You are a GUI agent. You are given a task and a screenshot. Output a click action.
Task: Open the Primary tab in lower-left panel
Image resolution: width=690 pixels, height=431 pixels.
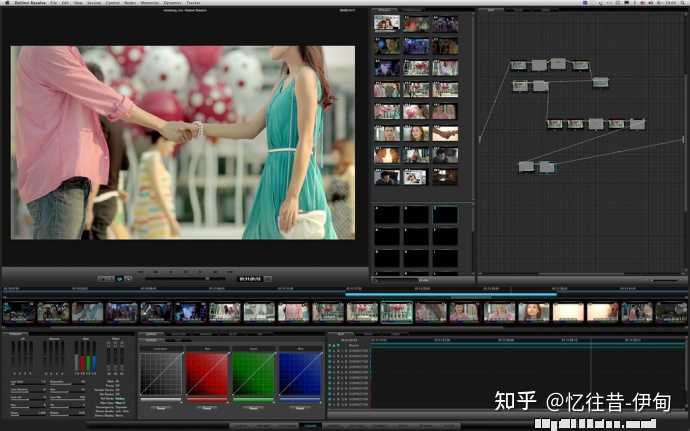15,334
